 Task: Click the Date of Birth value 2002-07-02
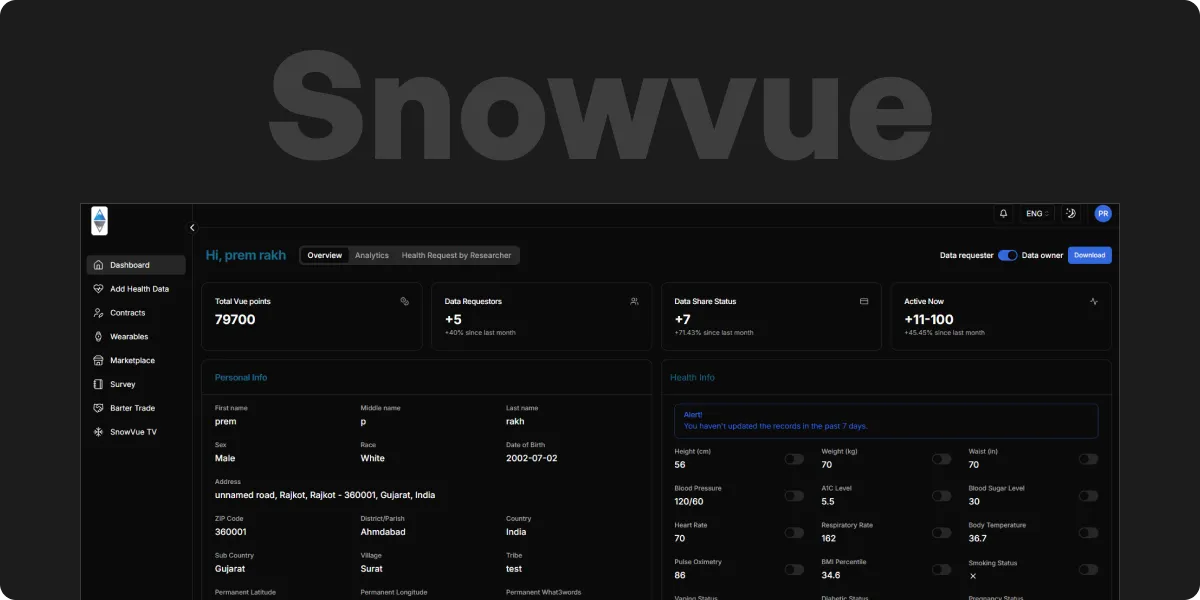tap(532, 459)
